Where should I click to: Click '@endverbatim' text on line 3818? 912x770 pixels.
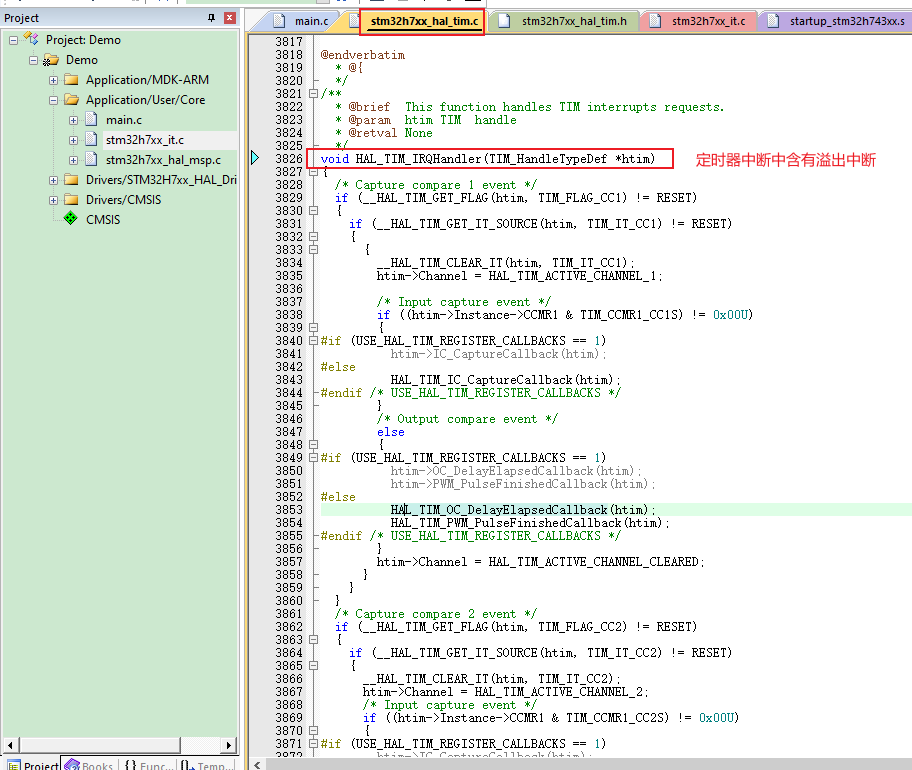362,55
